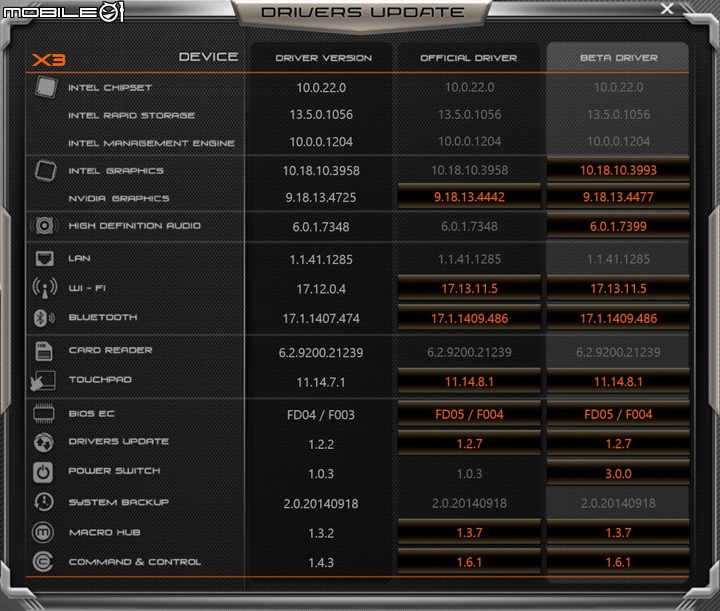Click the Card Reader icon
Viewport: 720px width, 611px height.
click(44, 351)
